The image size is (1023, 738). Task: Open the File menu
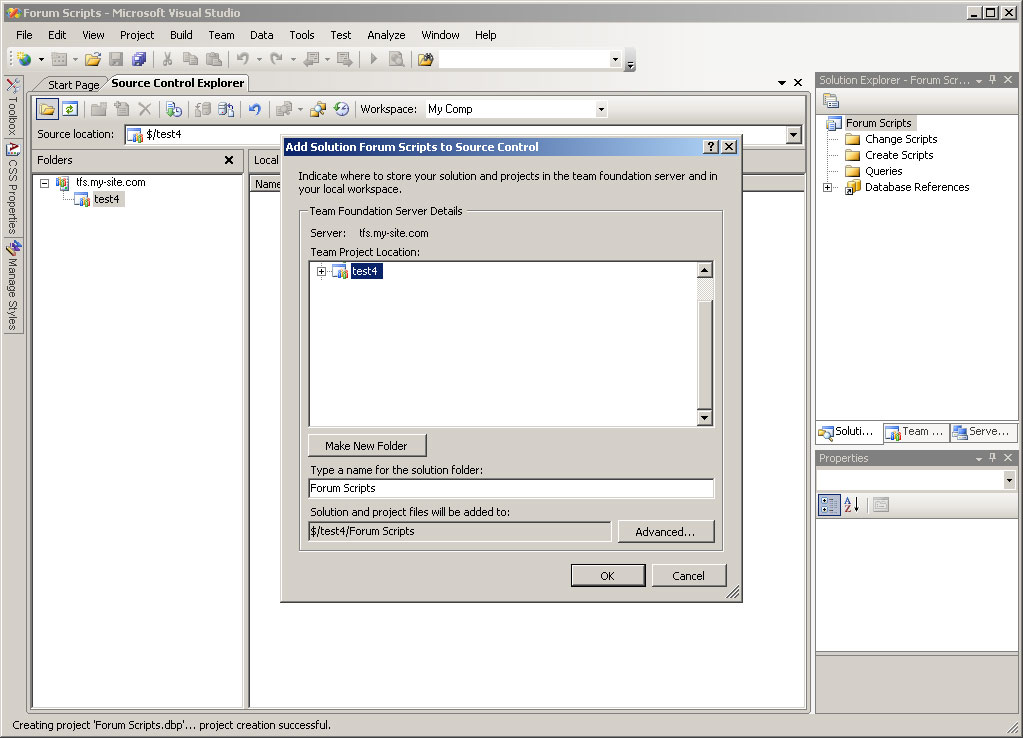coord(24,35)
